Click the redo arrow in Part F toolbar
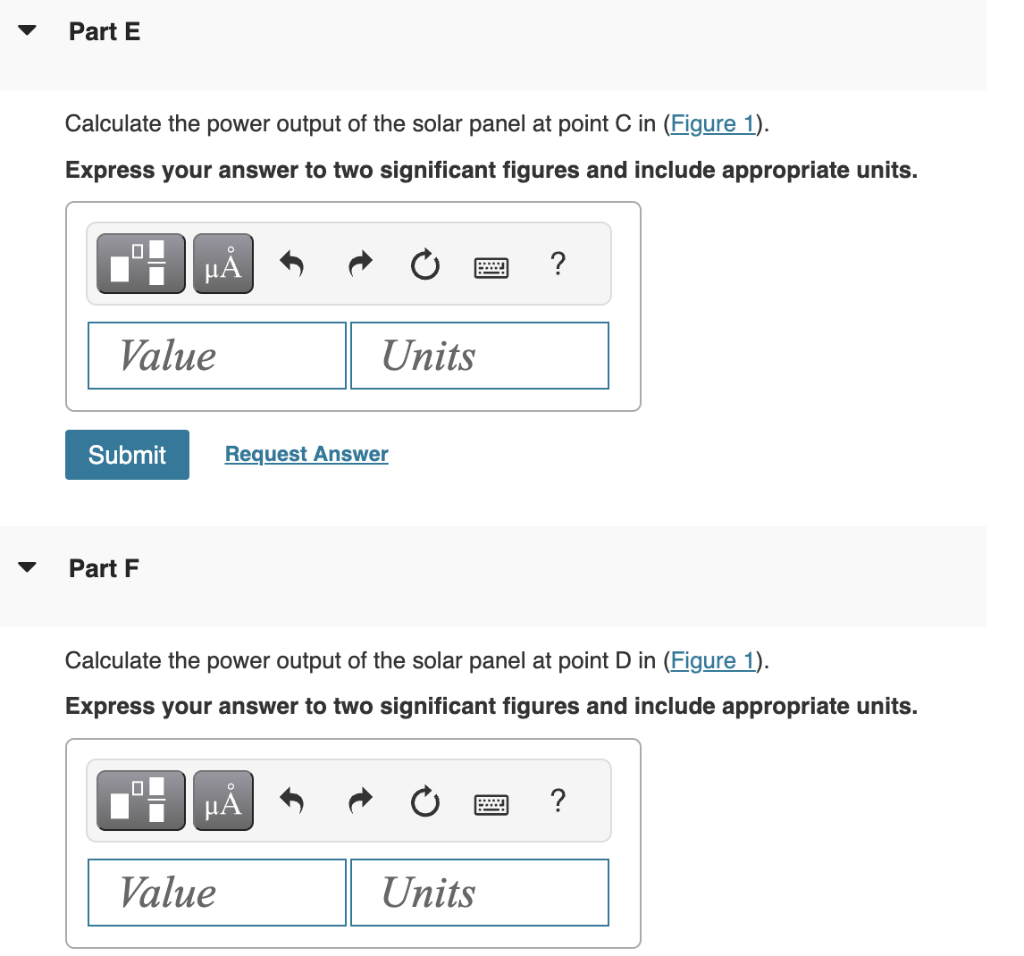The width and height of the screenshot is (1024, 956). [x=358, y=801]
